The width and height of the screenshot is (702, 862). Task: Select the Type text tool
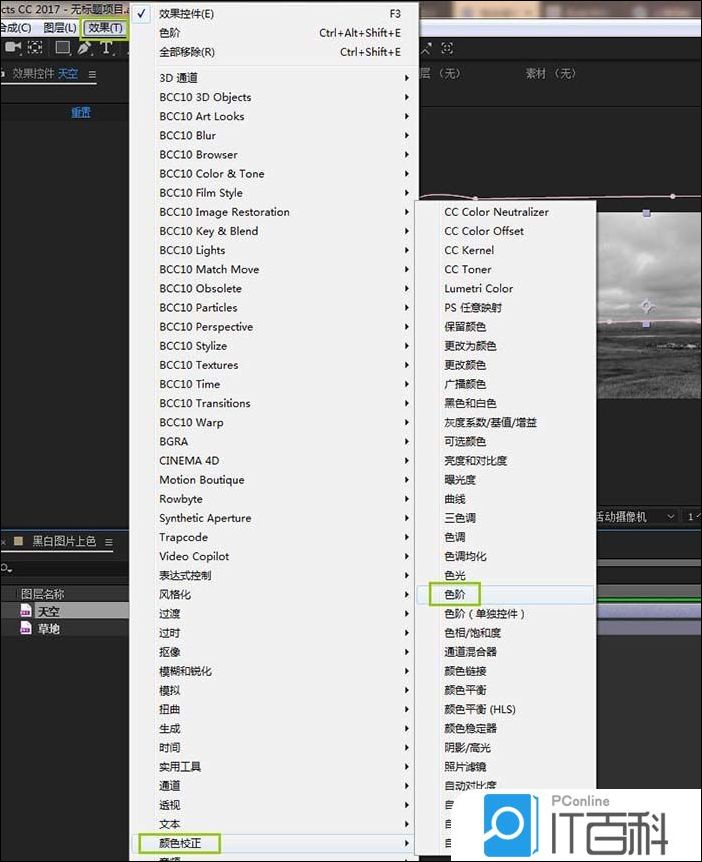106,48
